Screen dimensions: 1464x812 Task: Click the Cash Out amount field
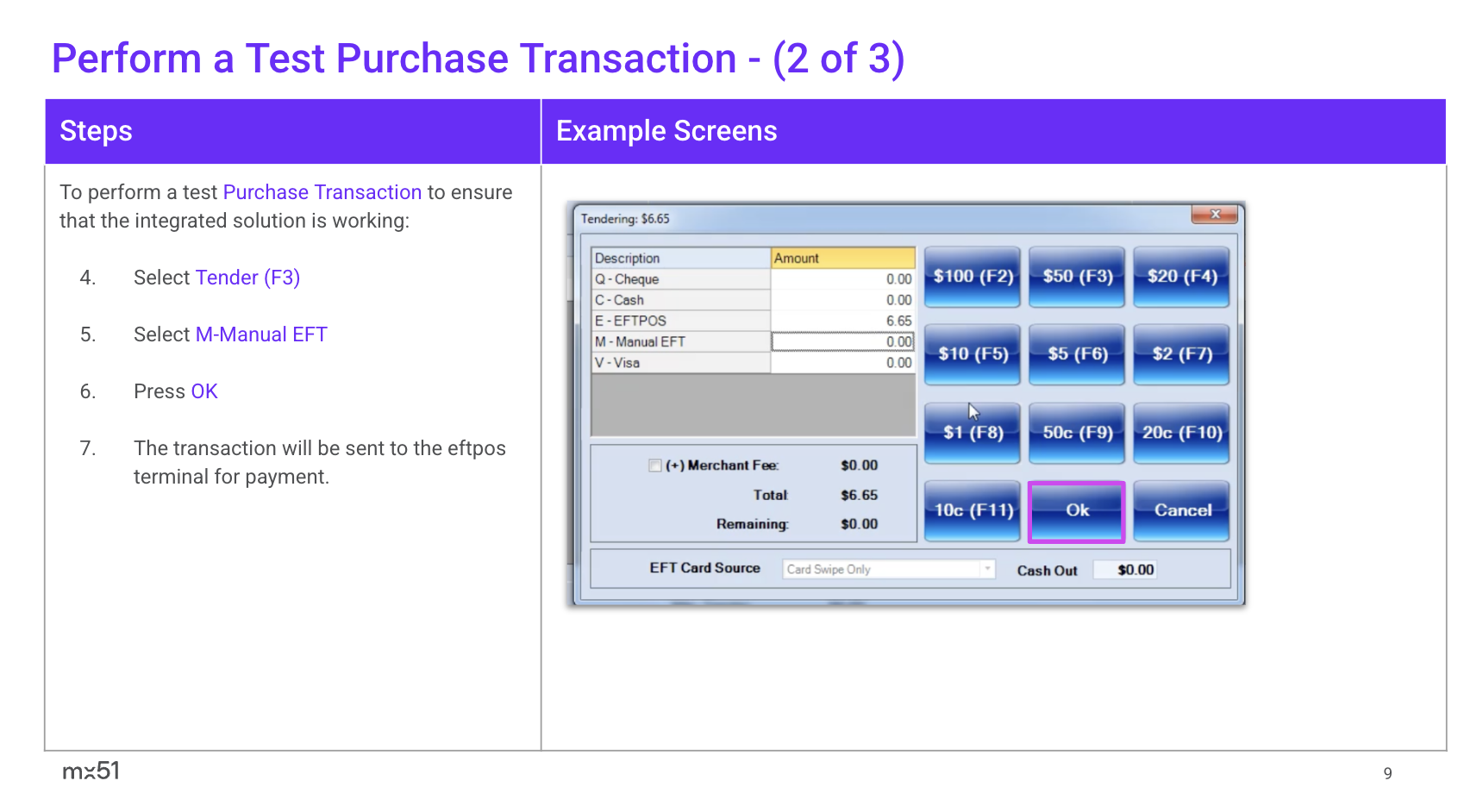pyautogui.click(x=1124, y=570)
